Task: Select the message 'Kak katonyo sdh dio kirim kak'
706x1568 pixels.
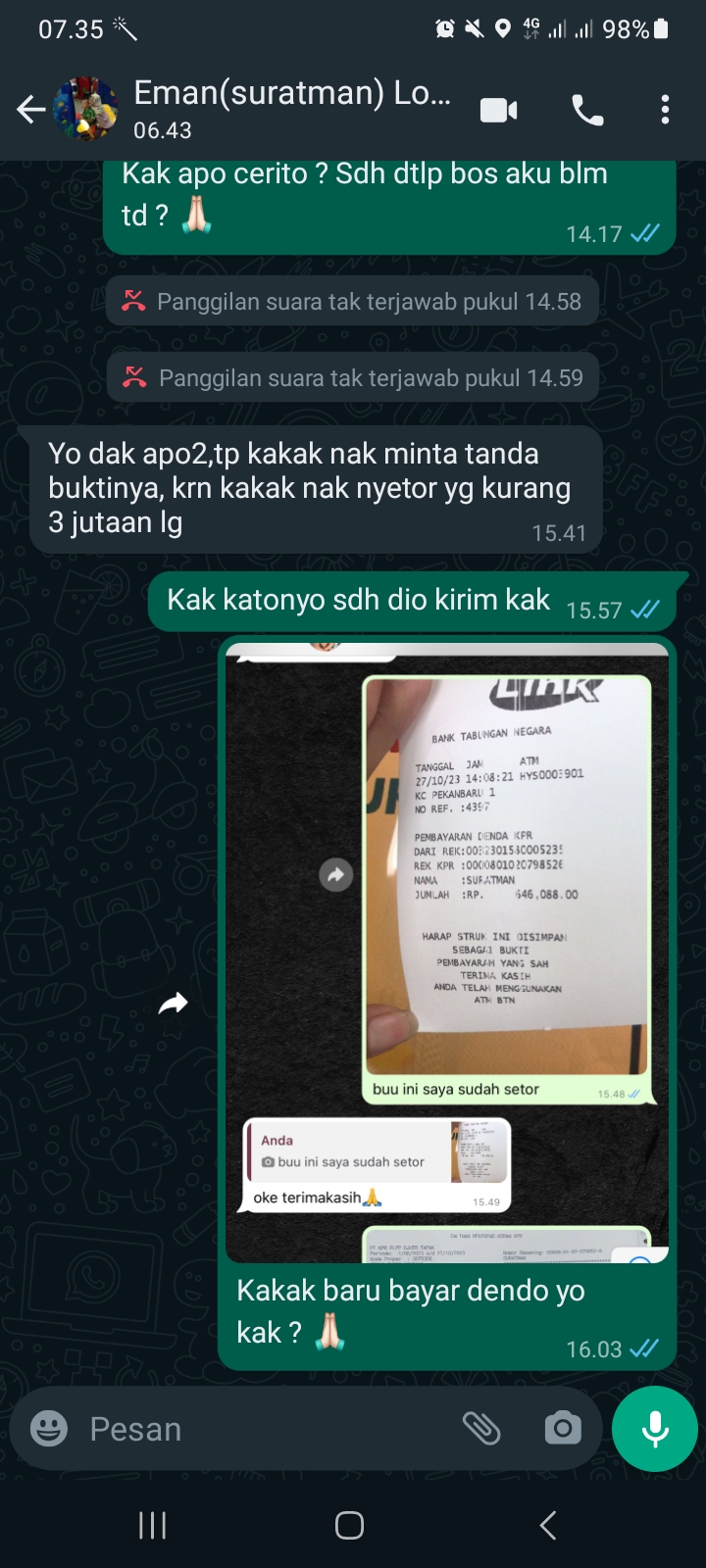Action: [412, 601]
